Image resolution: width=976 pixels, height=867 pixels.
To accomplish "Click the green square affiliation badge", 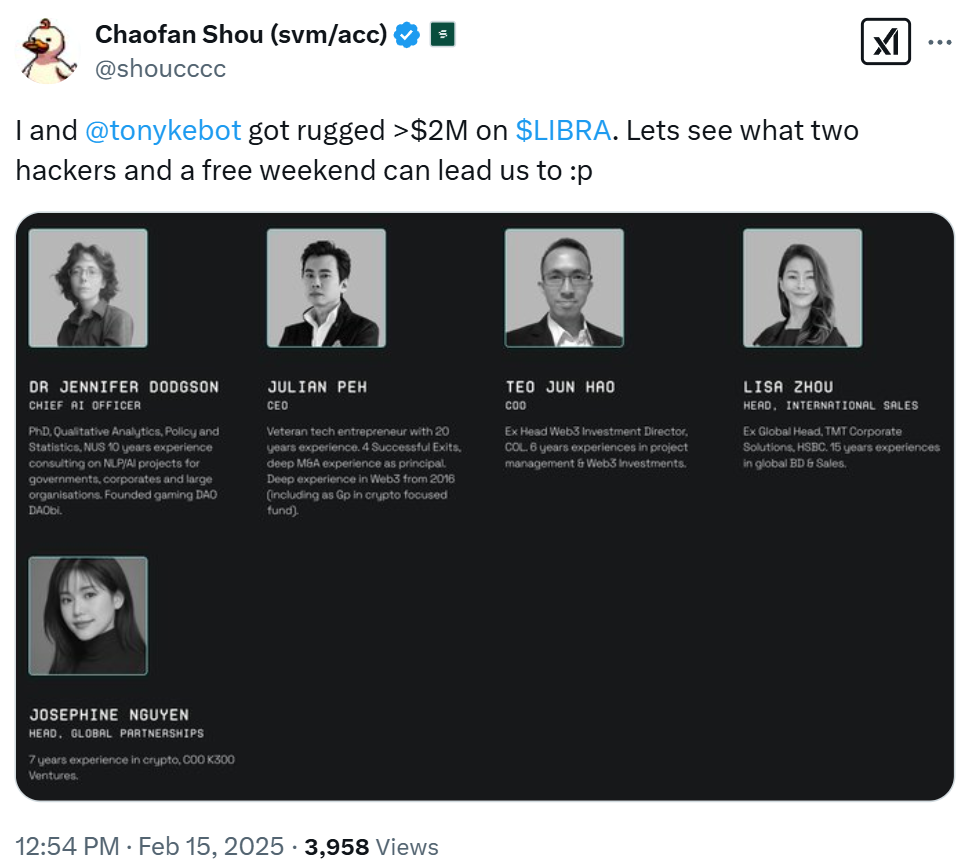I will tap(443, 35).
